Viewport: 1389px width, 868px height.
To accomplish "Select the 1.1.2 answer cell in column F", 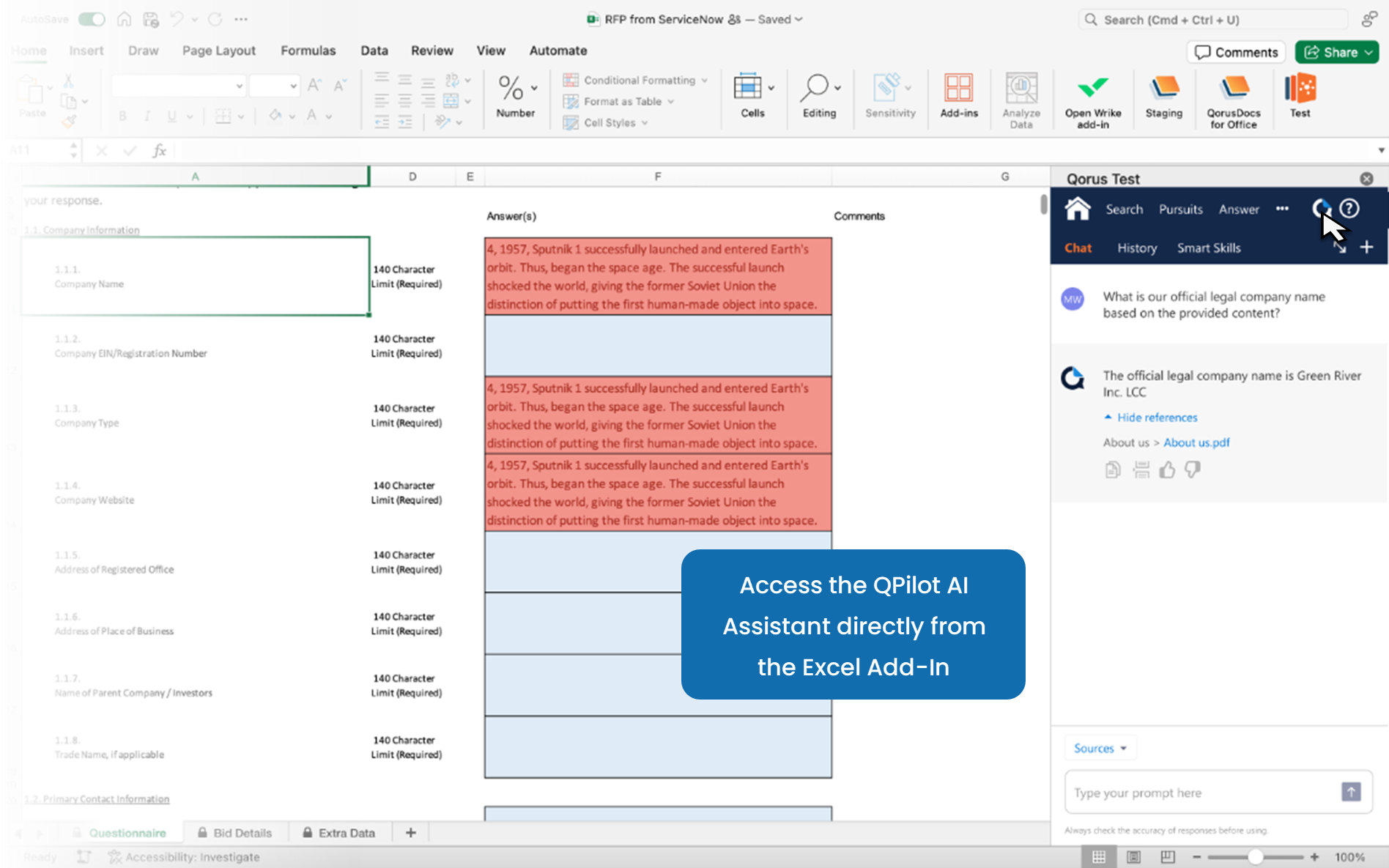I will pyautogui.click(x=658, y=346).
